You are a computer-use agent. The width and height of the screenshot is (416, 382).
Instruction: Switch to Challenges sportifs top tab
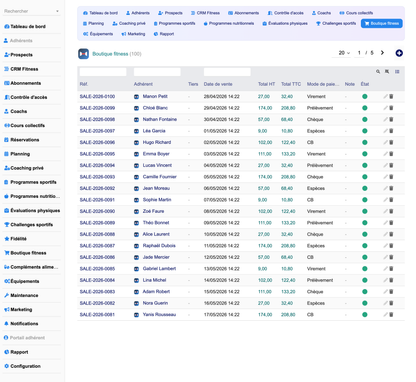pos(336,23)
